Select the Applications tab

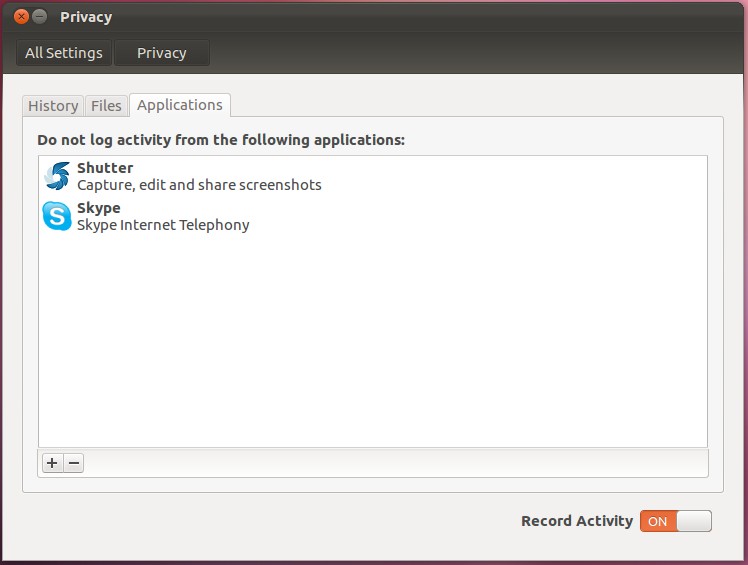tap(180, 105)
